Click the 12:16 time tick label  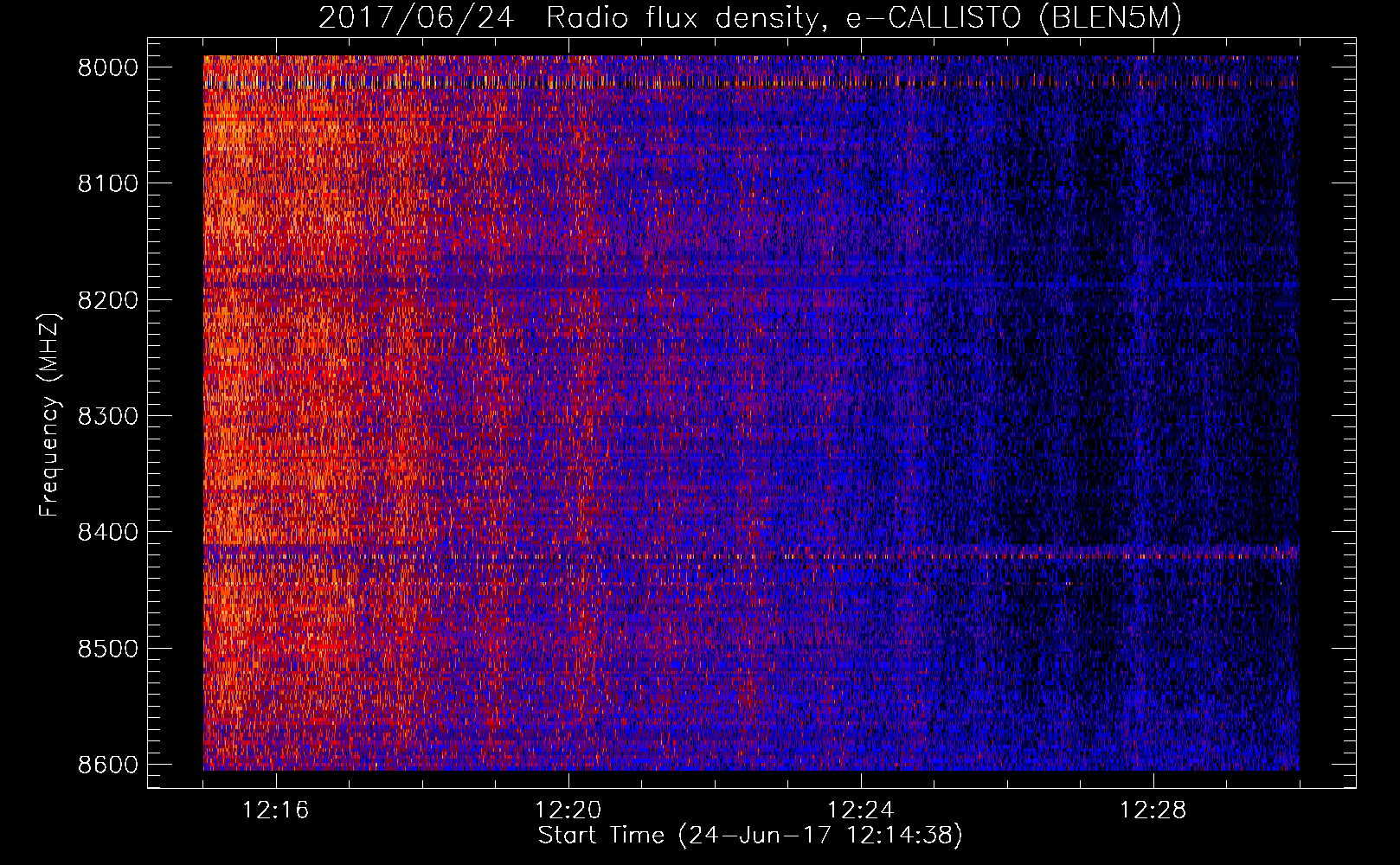click(276, 811)
